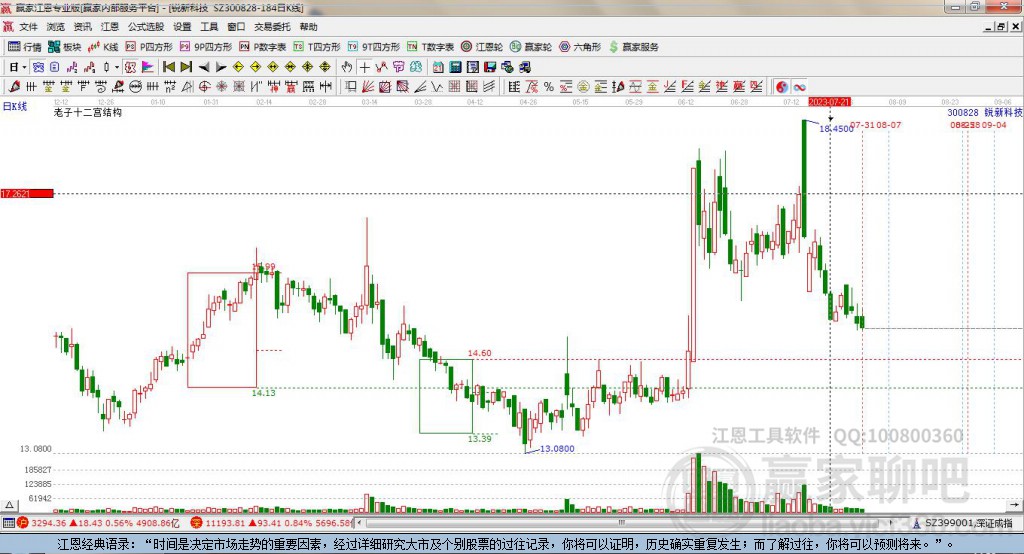Click the blue infinity symbol icon
Viewport: 1024px width, 554px height.
pyautogui.click(x=799, y=87)
